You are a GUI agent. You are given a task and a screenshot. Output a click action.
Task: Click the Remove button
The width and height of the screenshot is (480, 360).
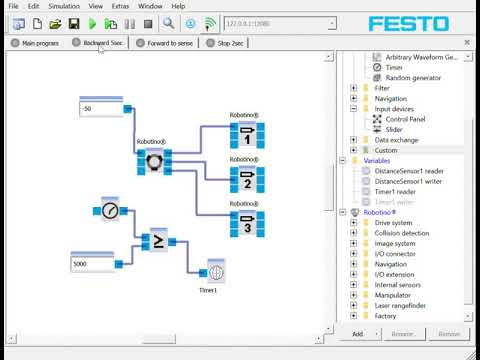pyautogui.click(x=449, y=334)
